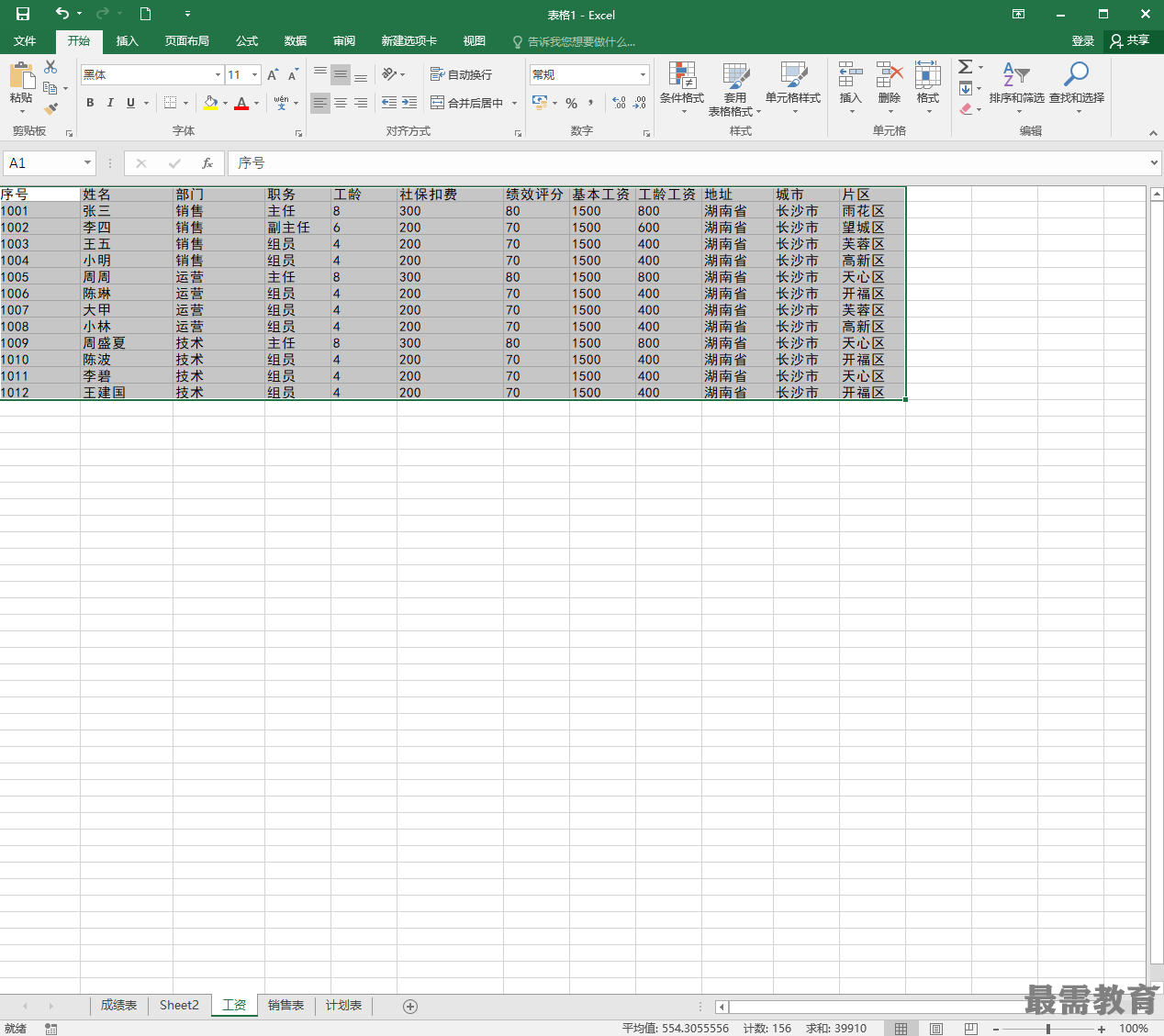Open the fill color dropdown arrow
1164x1036 pixels.
click(x=225, y=103)
